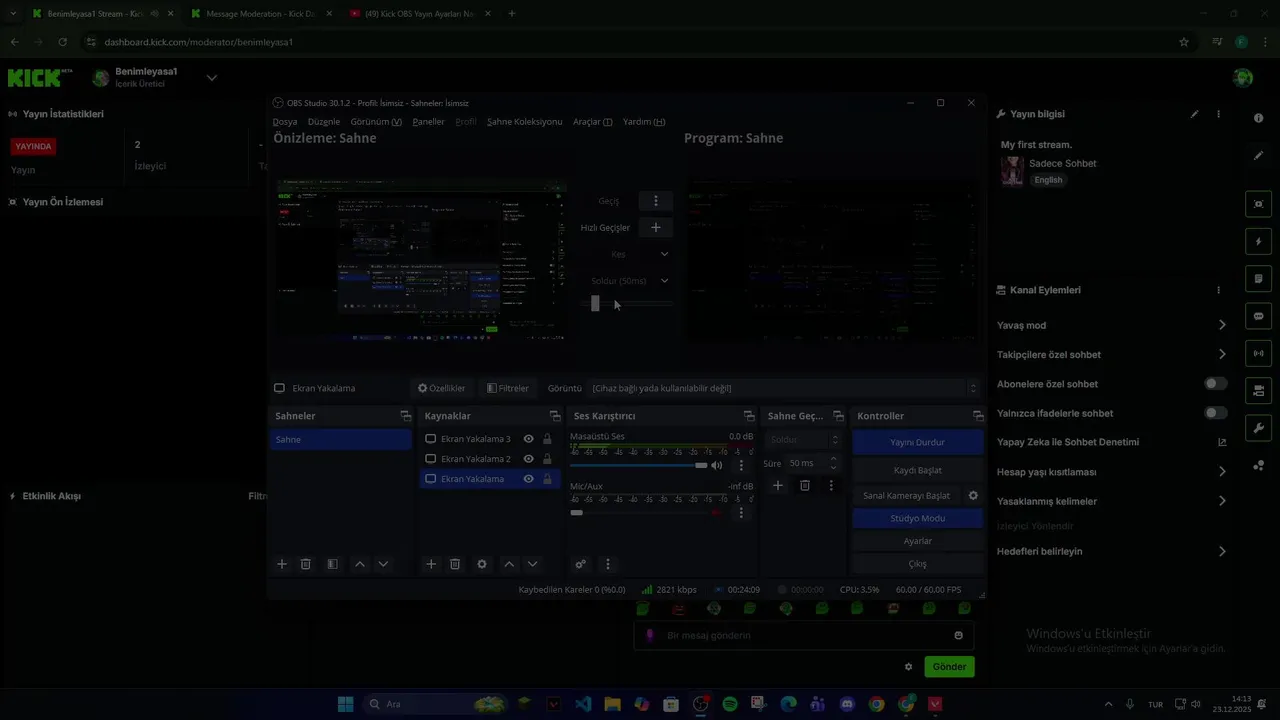Toggle lock on Ekran Yakalama 3

(x=547, y=439)
